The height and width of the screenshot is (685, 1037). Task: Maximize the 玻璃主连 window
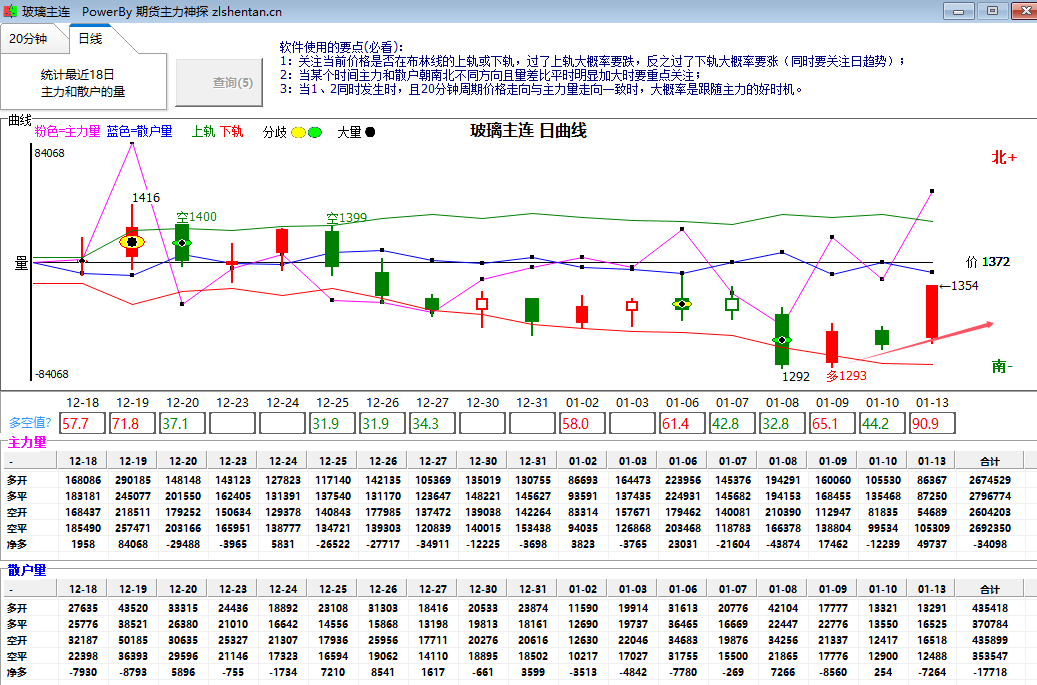pyautogui.click(x=992, y=11)
